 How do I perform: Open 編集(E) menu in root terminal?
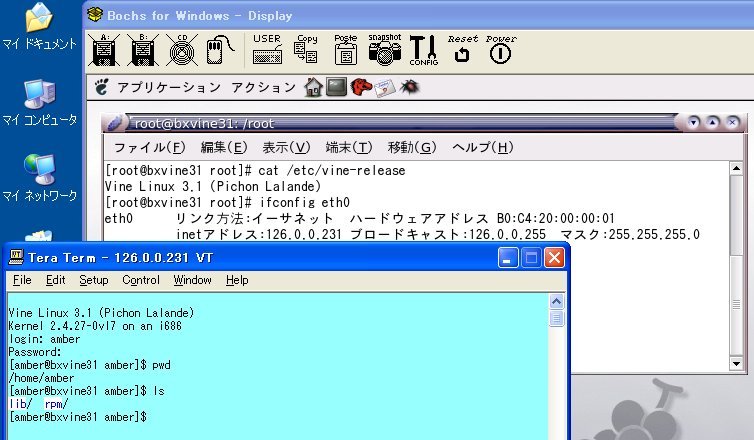pos(224,147)
